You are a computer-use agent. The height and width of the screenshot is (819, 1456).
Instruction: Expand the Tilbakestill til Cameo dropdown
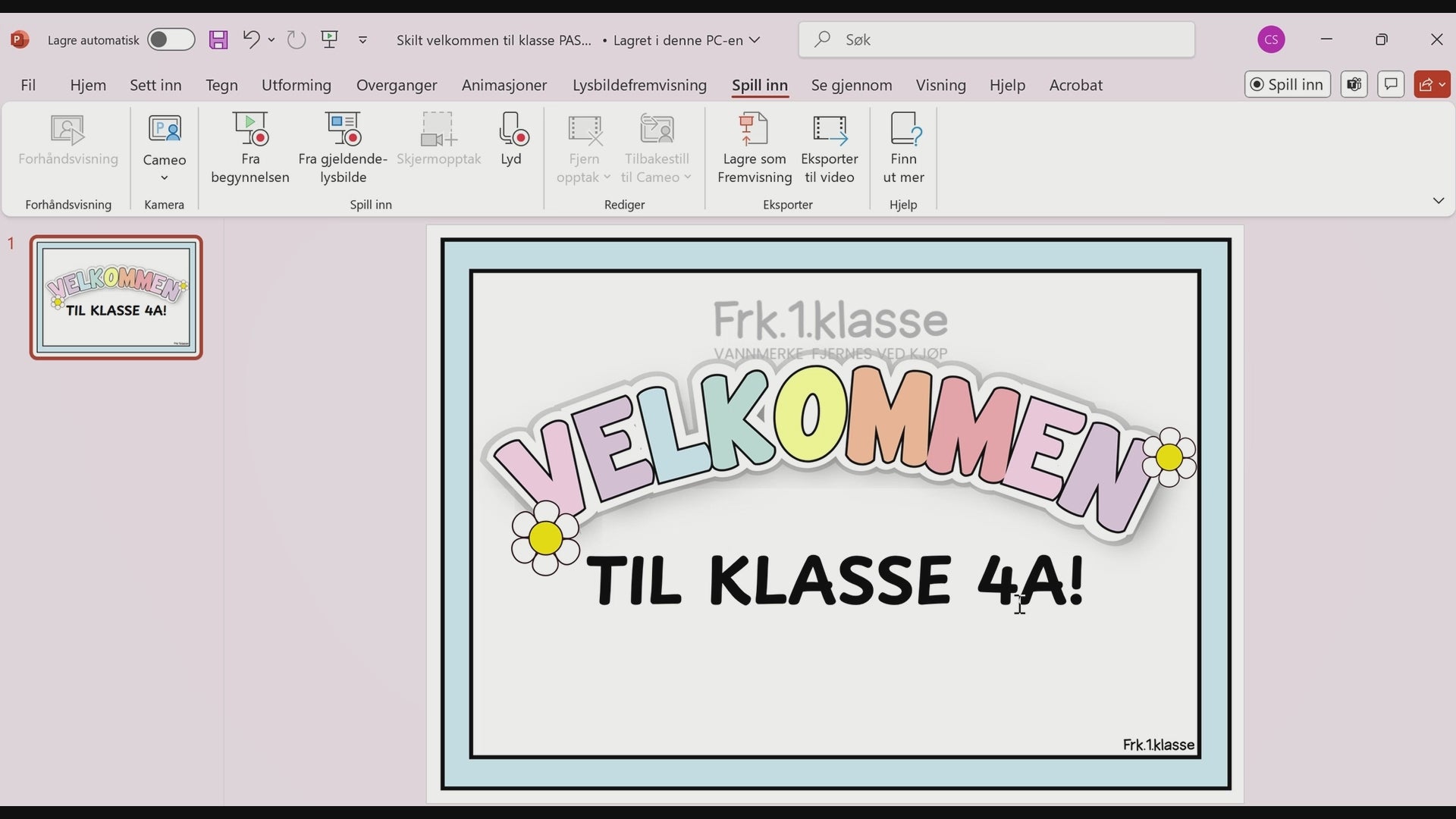688,177
